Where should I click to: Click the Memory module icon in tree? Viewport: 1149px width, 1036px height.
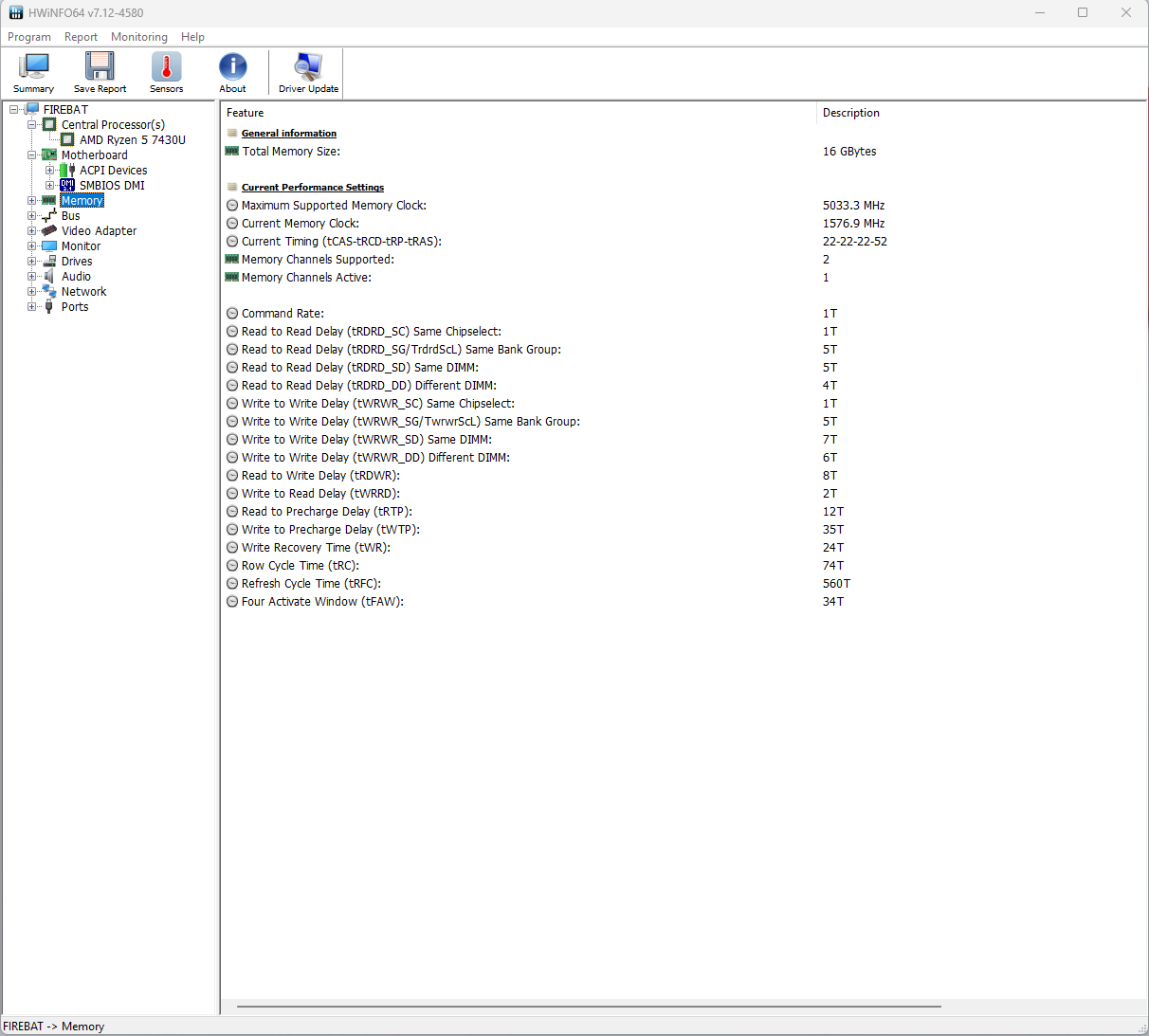coord(49,200)
